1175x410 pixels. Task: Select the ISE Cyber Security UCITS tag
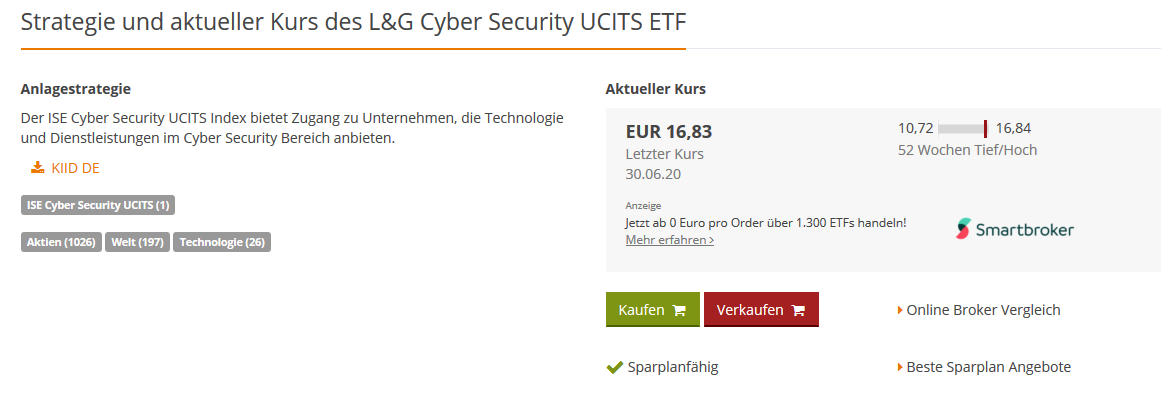[98, 205]
